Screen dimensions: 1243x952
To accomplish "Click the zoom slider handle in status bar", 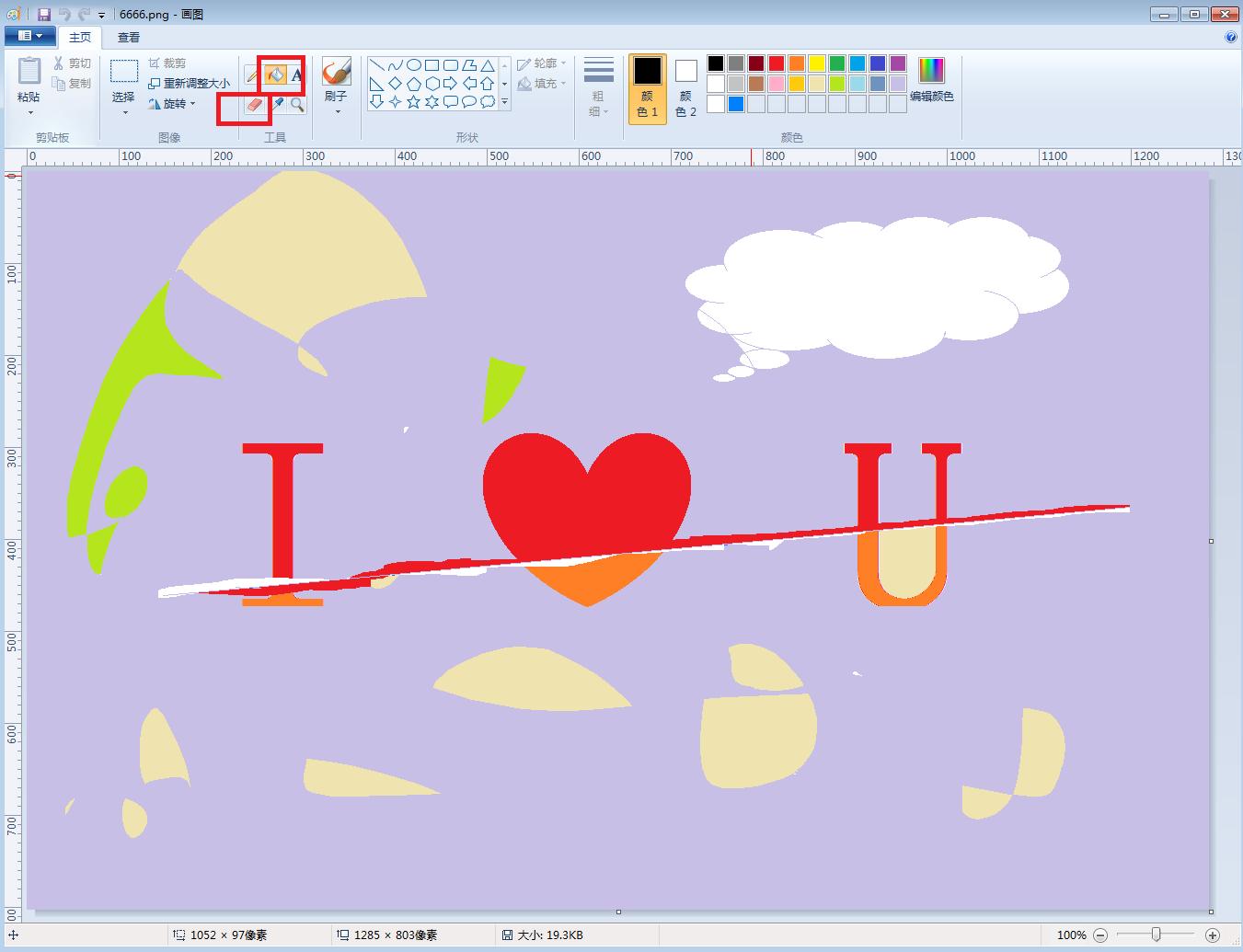I will 1156,935.
